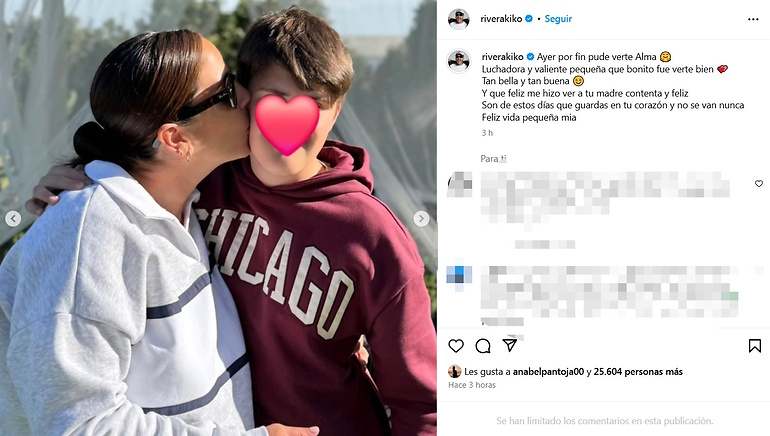View 25.604 personas más likes list
770x436 pixels.
coord(638,372)
